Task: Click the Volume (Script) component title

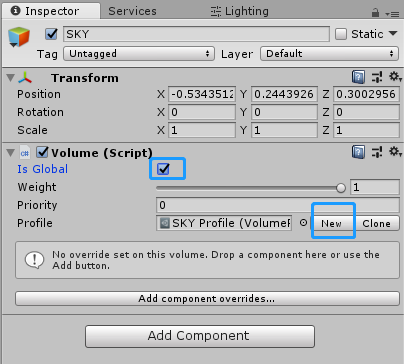Action: click(x=102, y=153)
